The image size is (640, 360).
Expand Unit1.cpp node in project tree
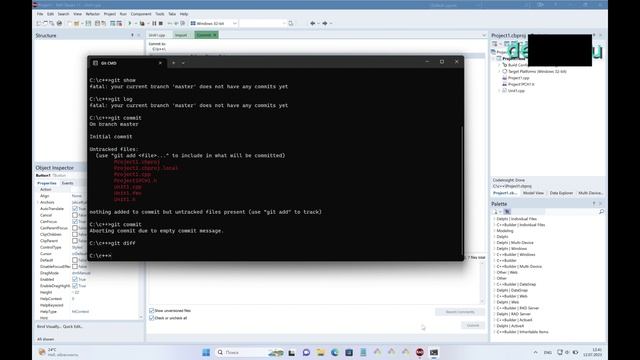click(499, 91)
